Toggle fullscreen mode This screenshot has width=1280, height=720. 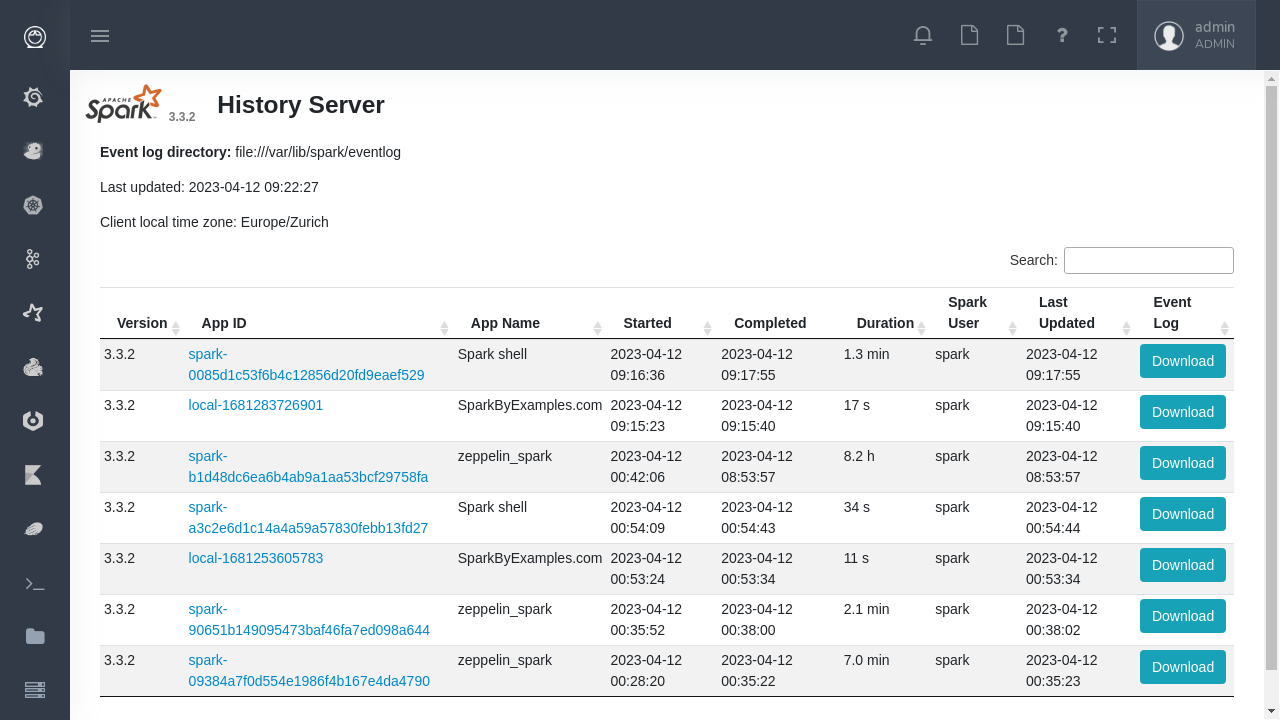[x=1107, y=36]
